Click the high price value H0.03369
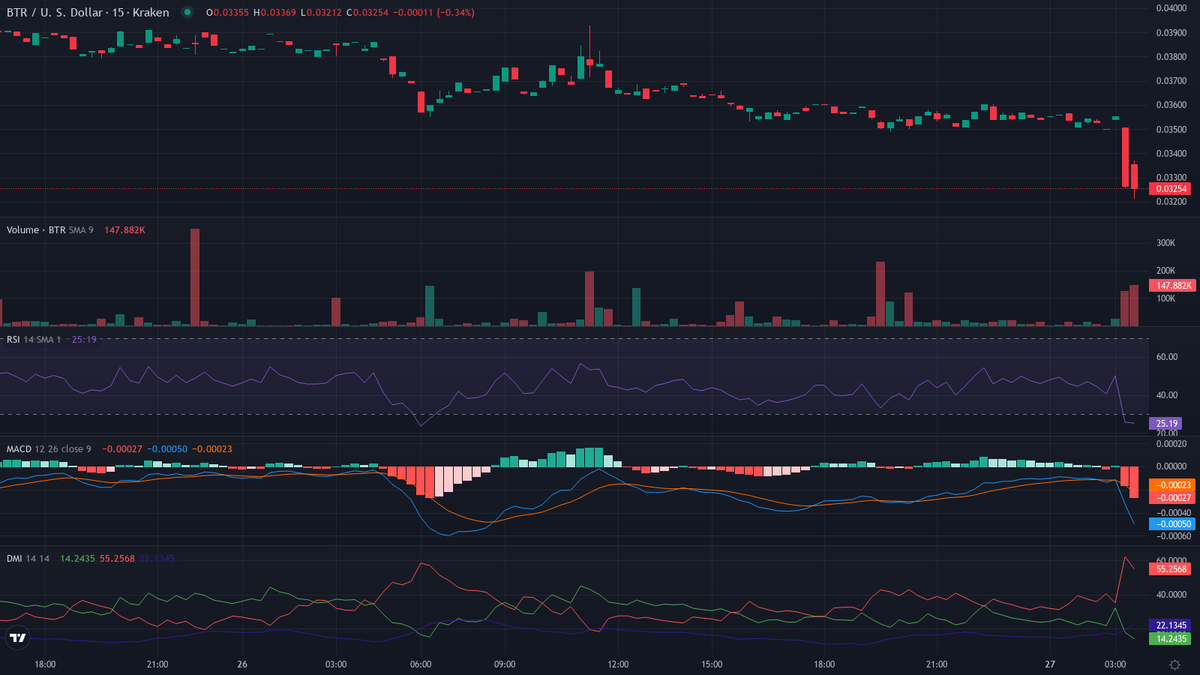 click(x=277, y=12)
